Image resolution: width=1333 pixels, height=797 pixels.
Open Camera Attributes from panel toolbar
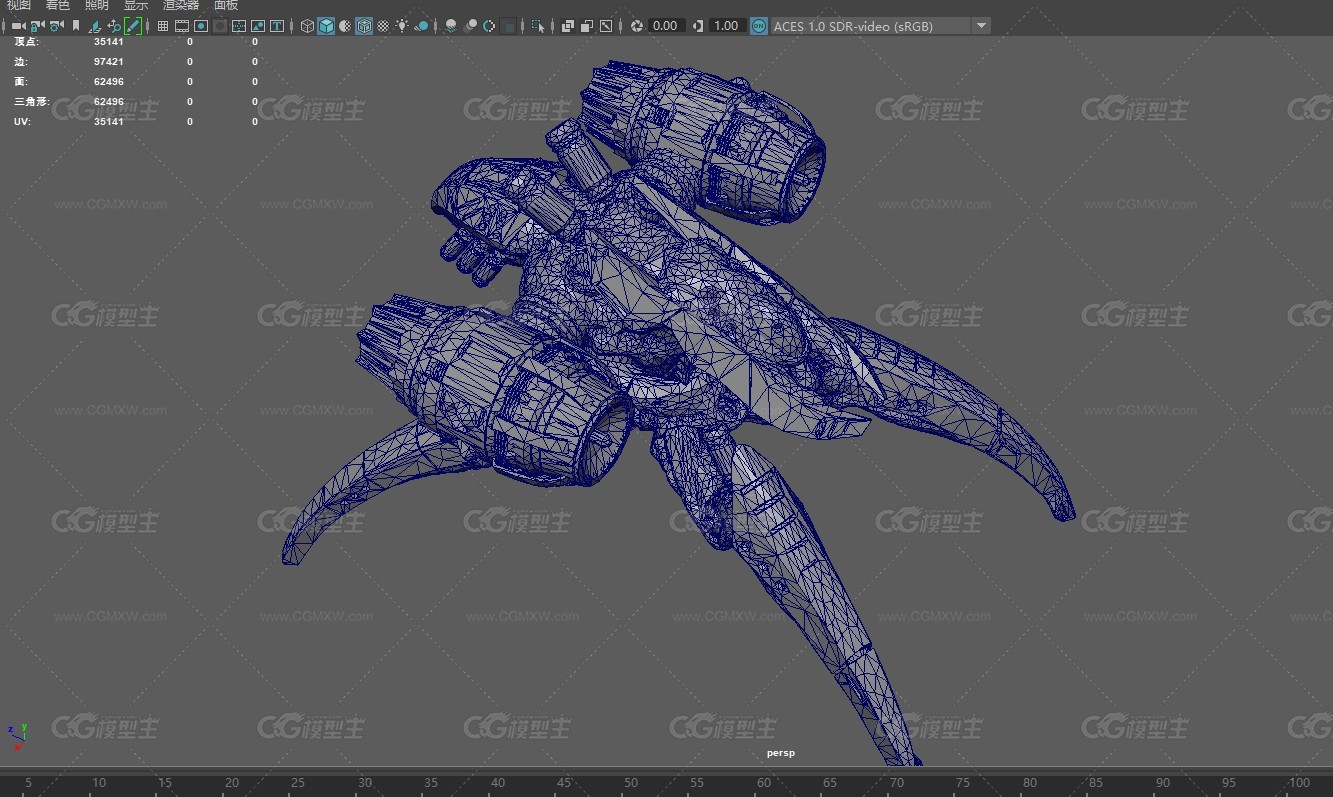coord(57,26)
